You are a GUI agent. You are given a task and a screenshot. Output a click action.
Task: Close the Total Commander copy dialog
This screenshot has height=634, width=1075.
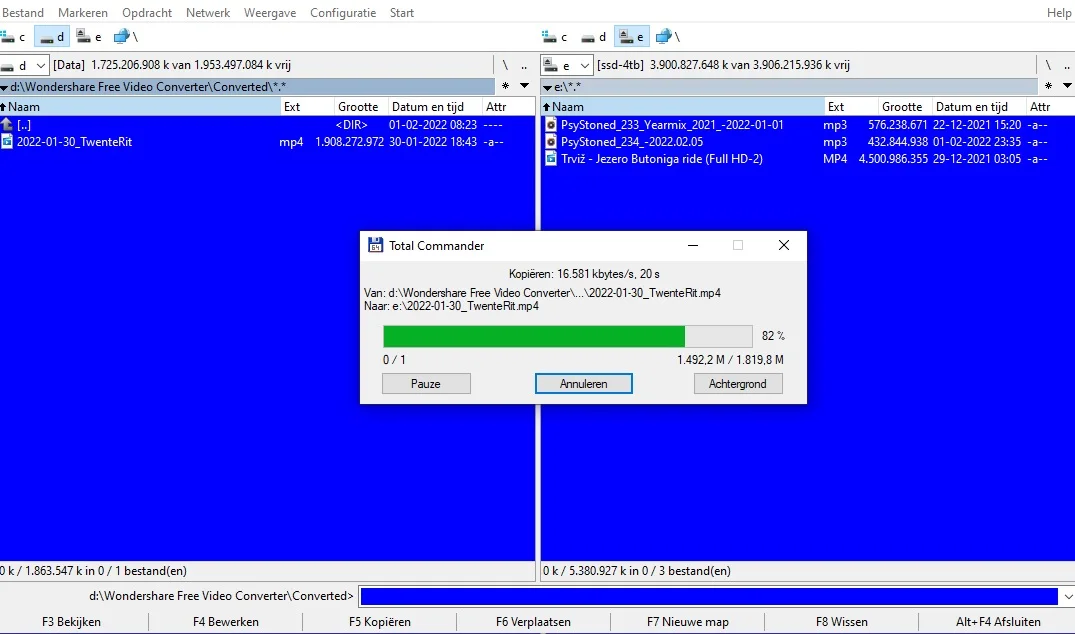point(784,245)
